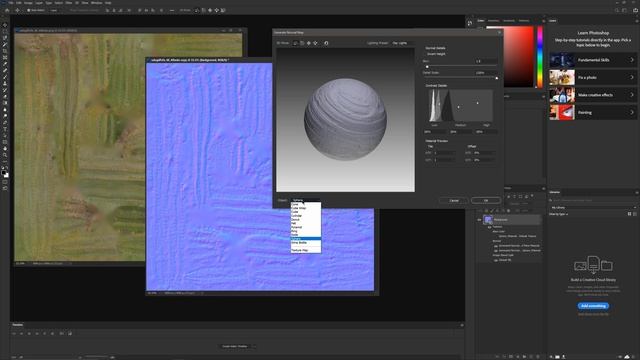Click the Background layer thumbnail

pyautogui.click(x=488, y=220)
